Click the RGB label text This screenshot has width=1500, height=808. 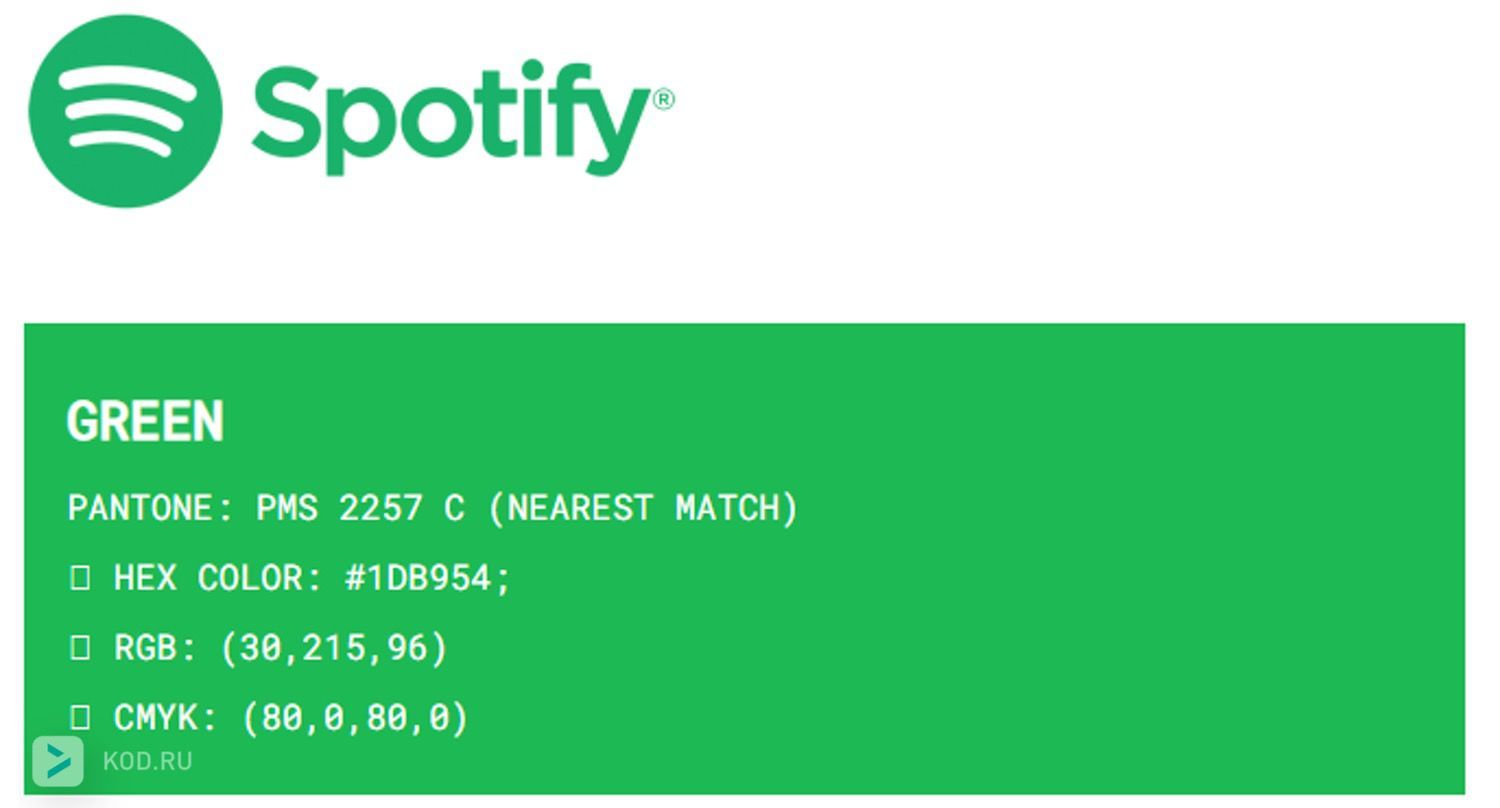point(155,648)
